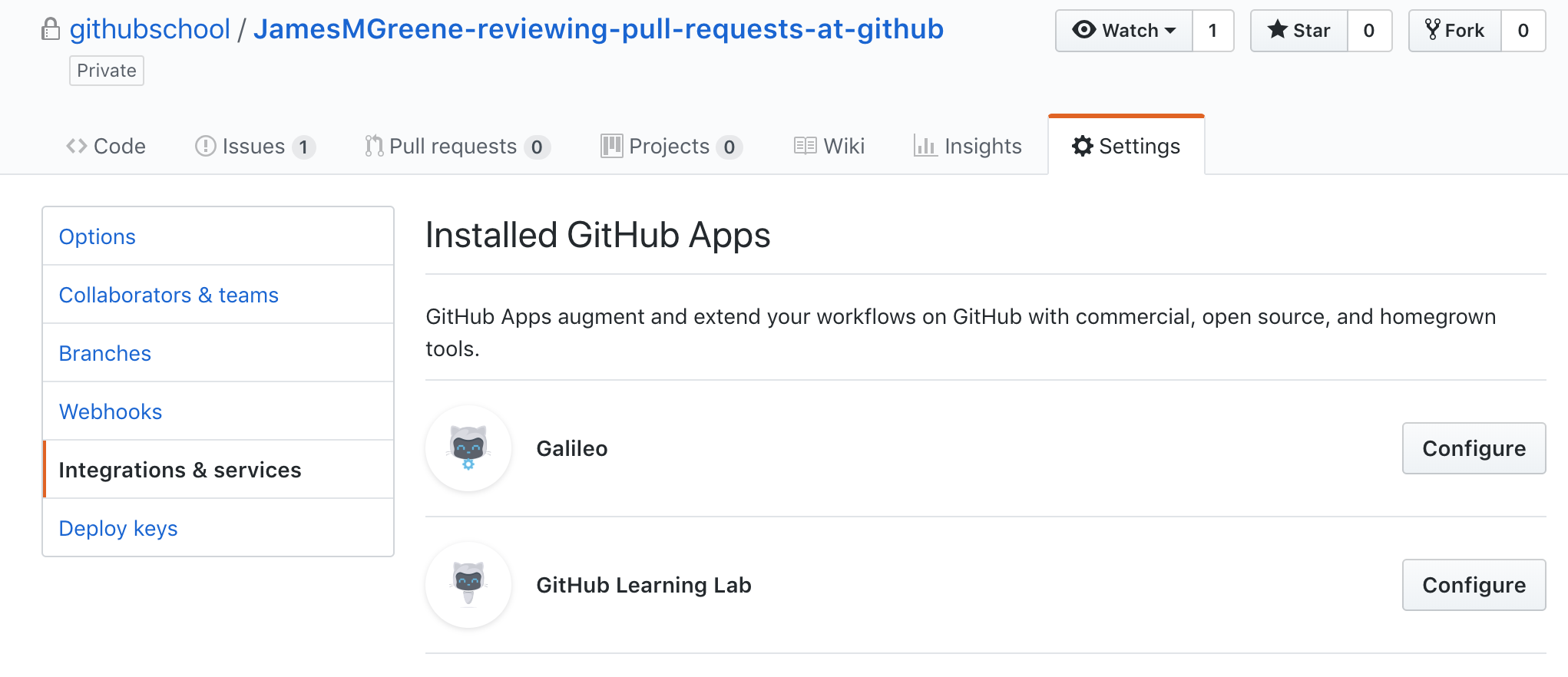The image size is (1568, 677).
Task: Click the Pull requests branch icon
Action: [374, 146]
